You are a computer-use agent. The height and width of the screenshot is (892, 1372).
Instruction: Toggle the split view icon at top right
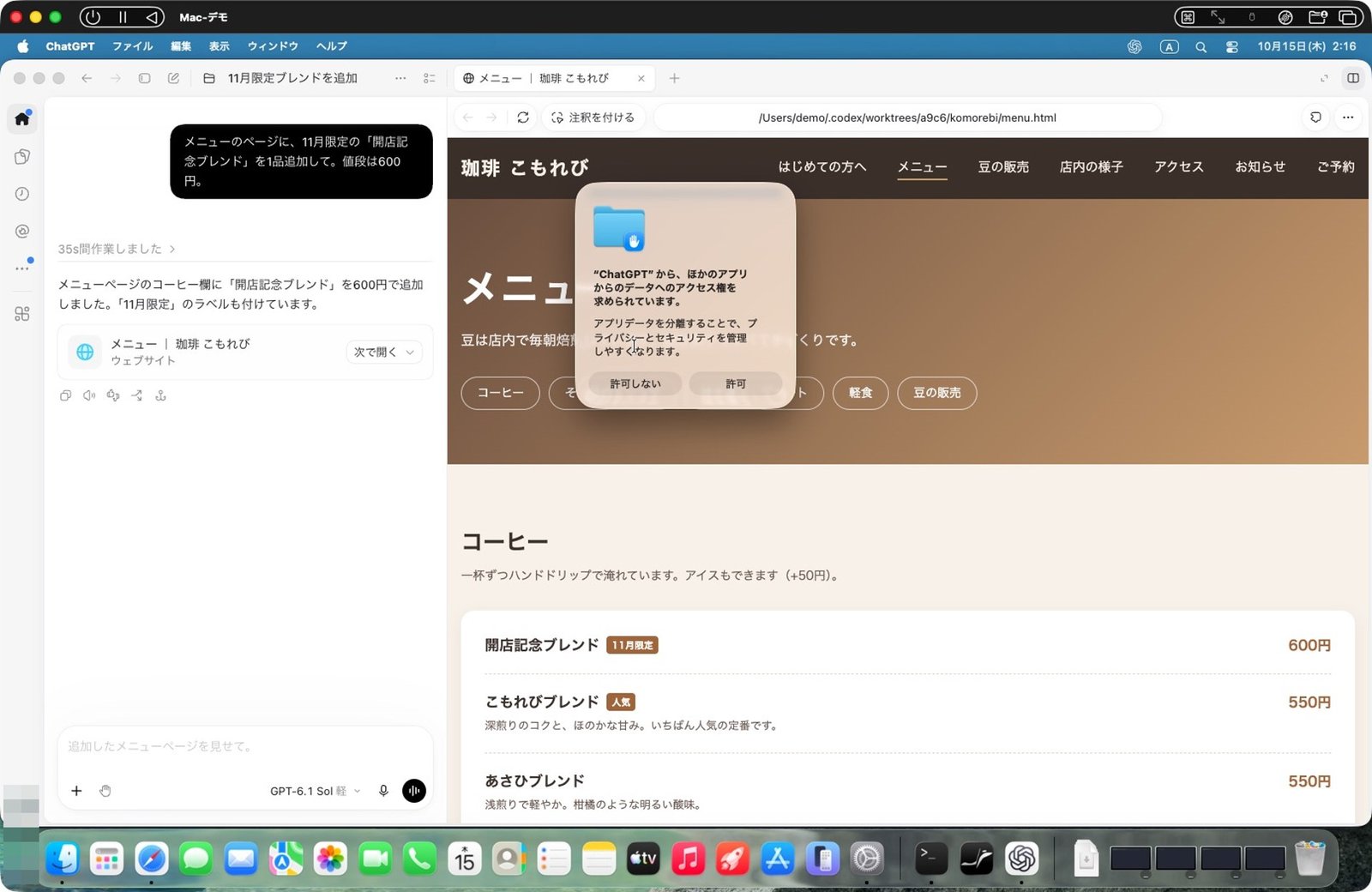pyautogui.click(x=1353, y=78)
